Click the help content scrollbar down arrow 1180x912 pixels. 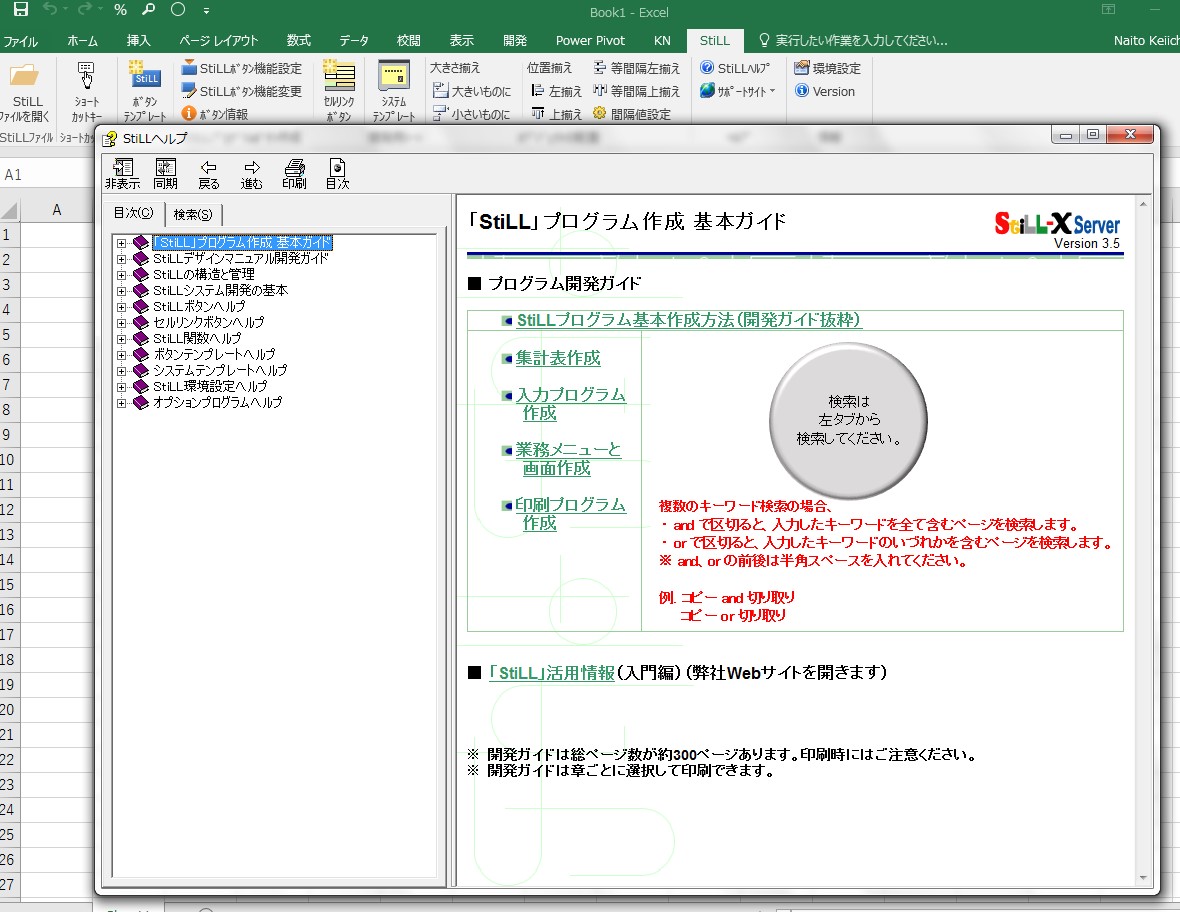click(x=1143, y=878)
